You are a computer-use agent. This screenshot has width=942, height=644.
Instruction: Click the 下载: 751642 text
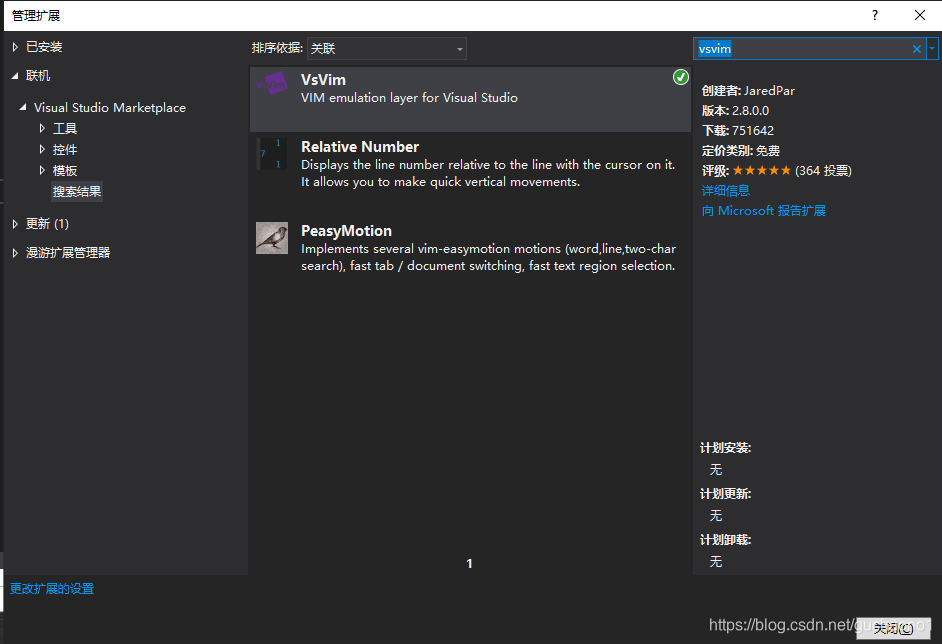(x=738, y=130)
